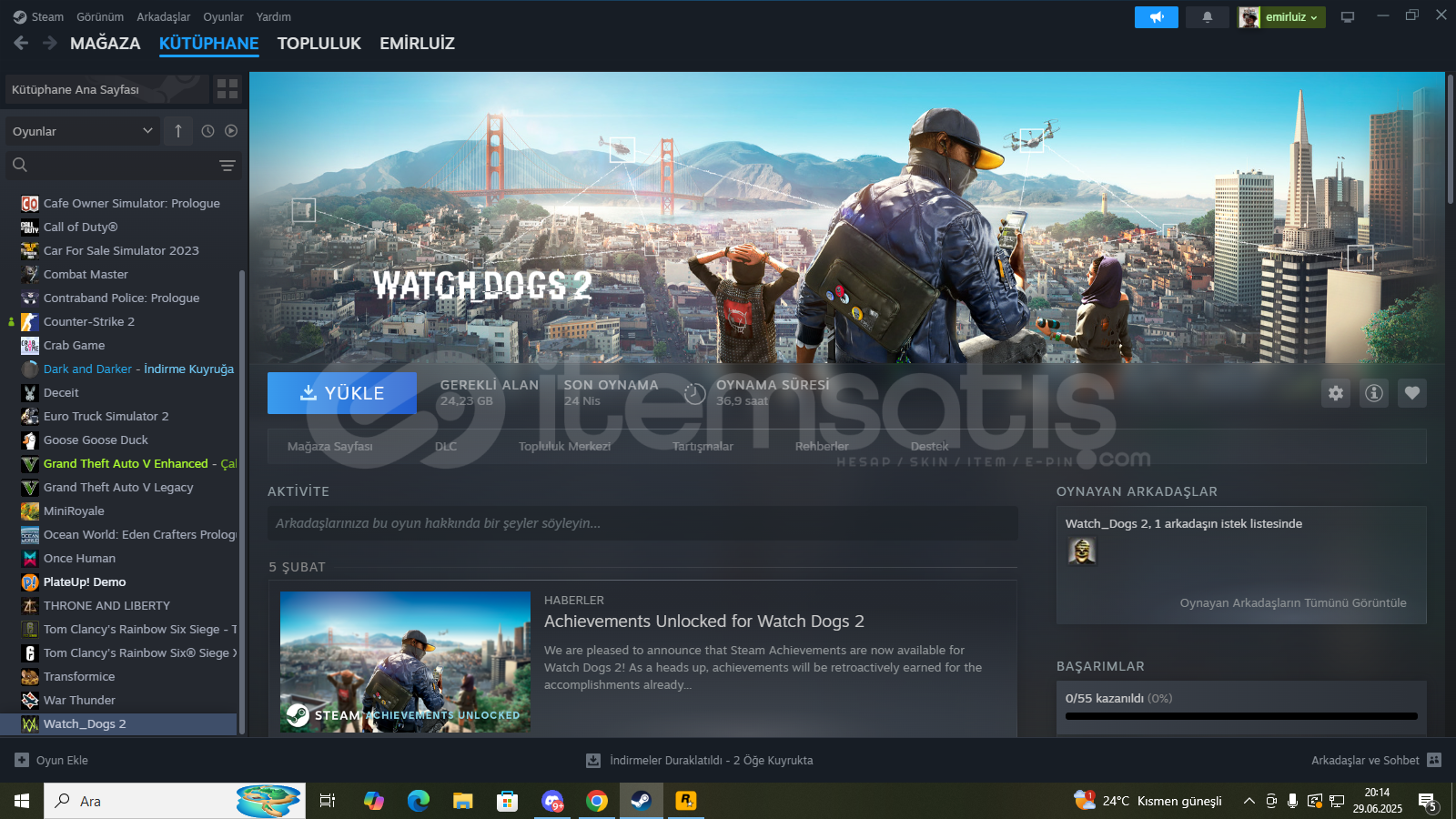Open advanced library filter options
1456x819 pixels.
(x=227, y=166)
